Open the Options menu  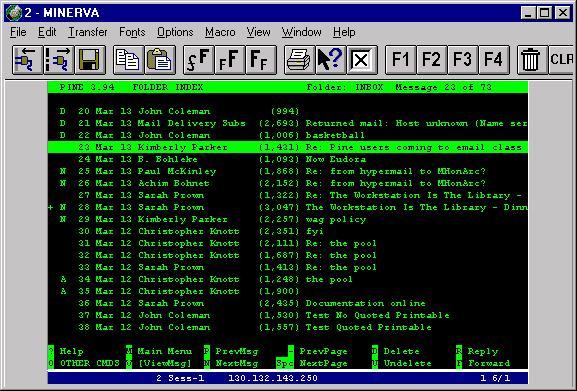click(175, 32)
